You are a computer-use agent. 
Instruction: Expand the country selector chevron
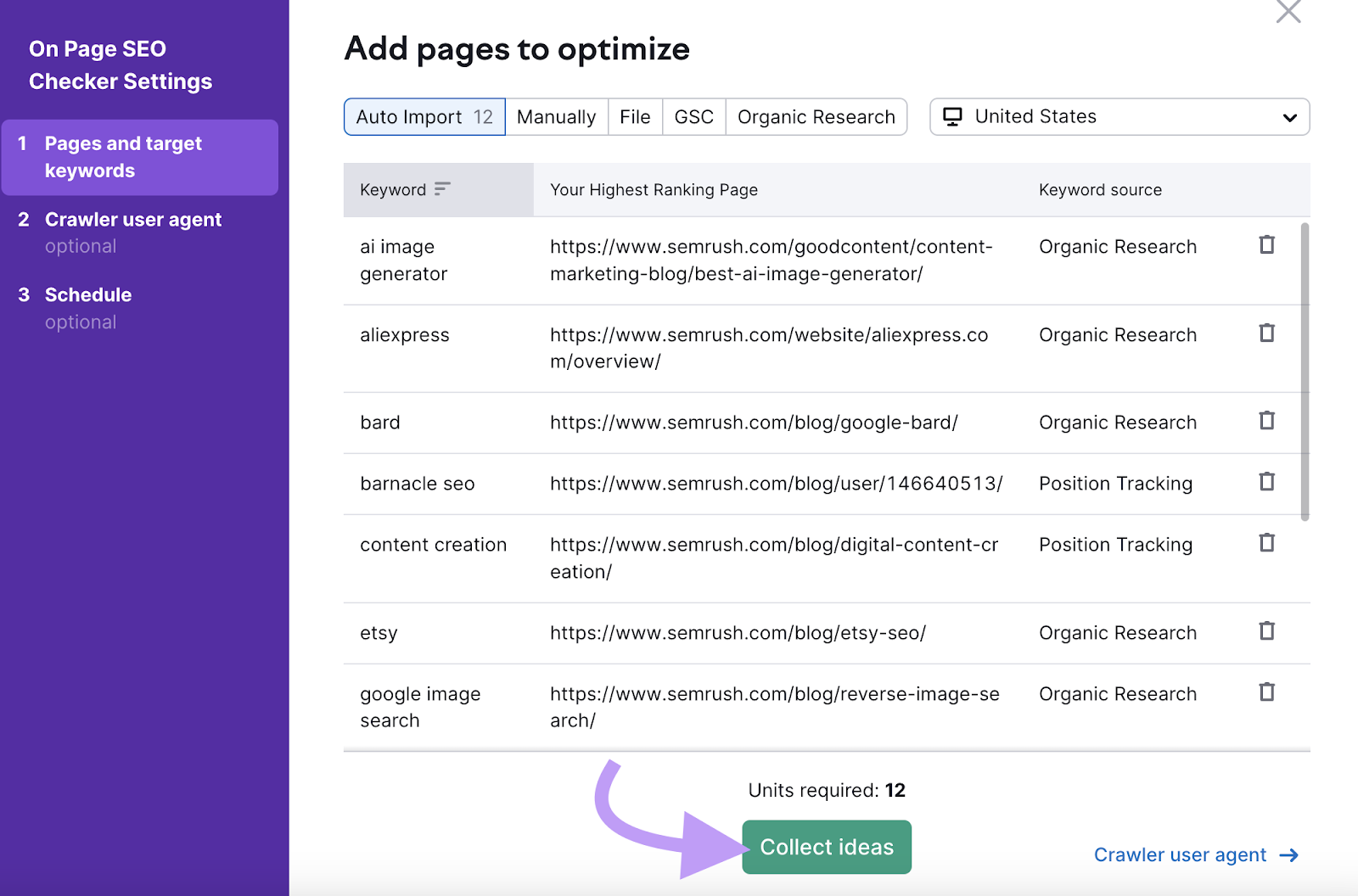coord(1291,117)
